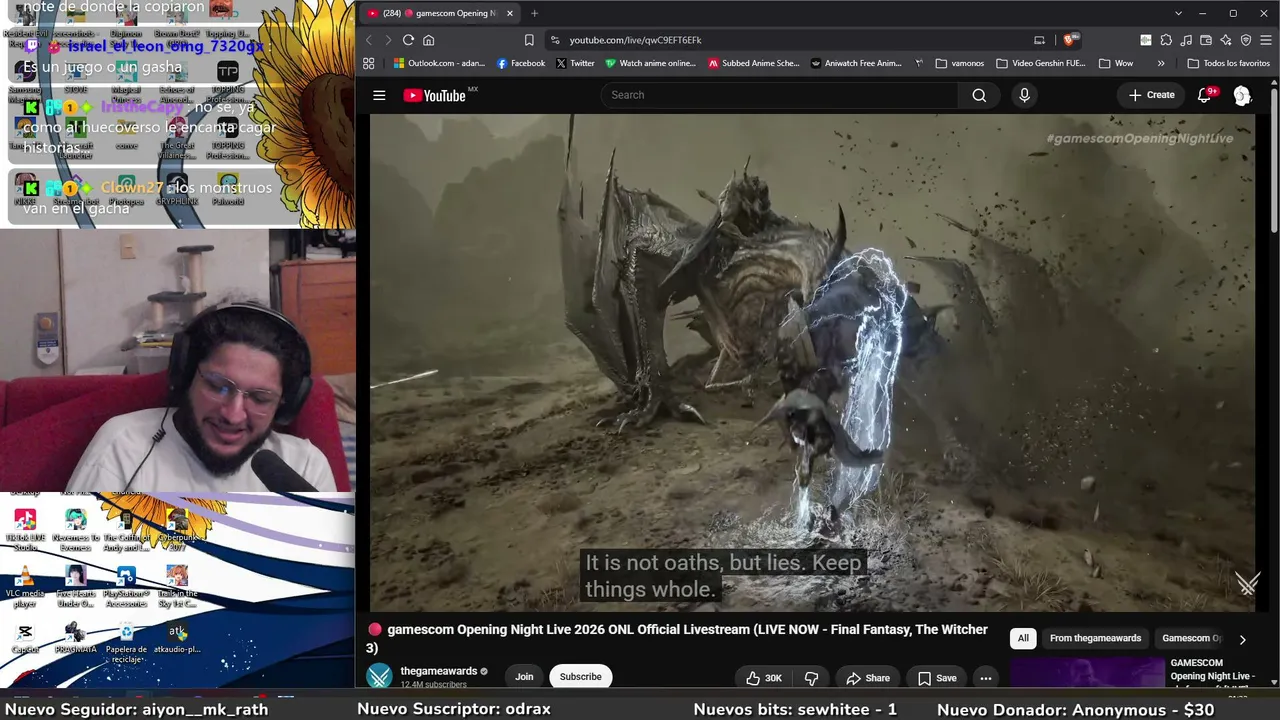Bookmark this page with the bookmark icon
Viewport: 1280px width, 720px height.
coord(529,40)
